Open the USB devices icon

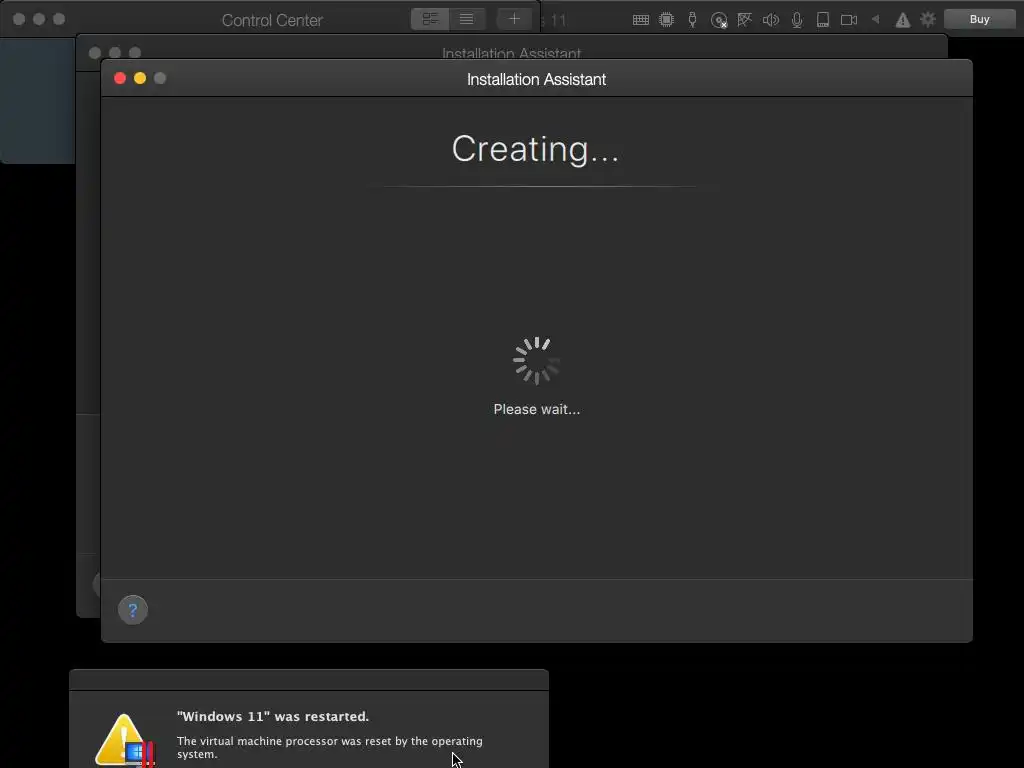tap(692, 20)
